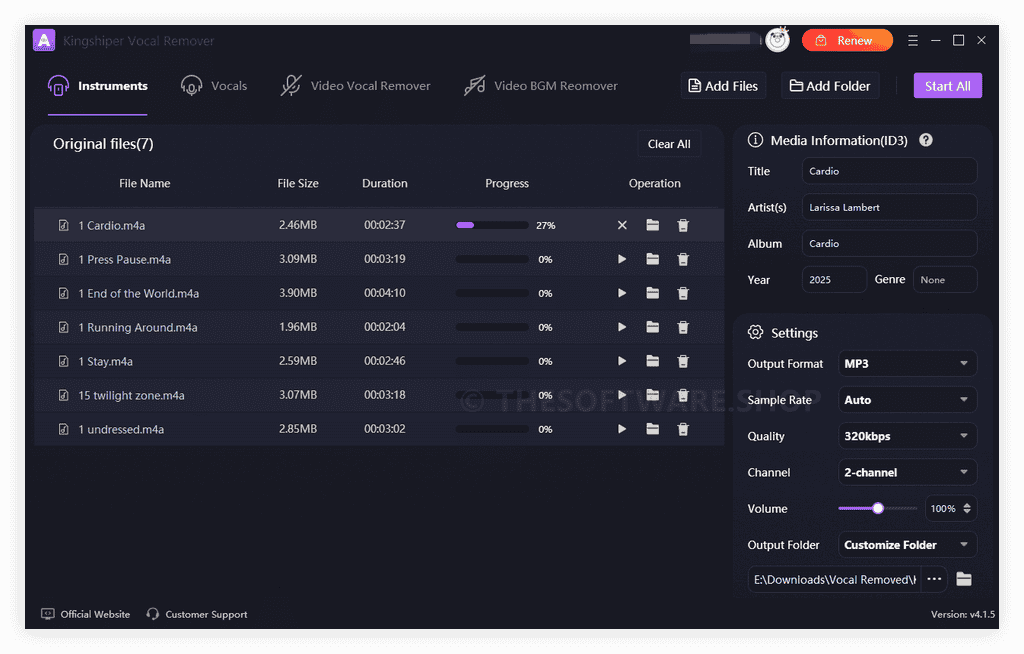Click the Version: v4.1.5 label
1024x654 pixels.
(x=963, y=614)
